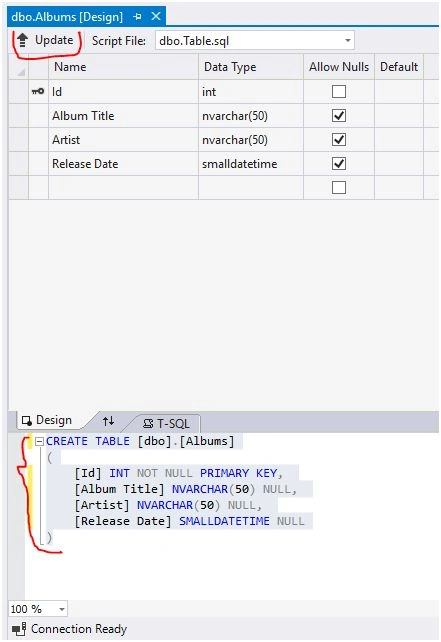Click the T-SQL tab script icon
The image size is (441, 642).
pos(148,423)
